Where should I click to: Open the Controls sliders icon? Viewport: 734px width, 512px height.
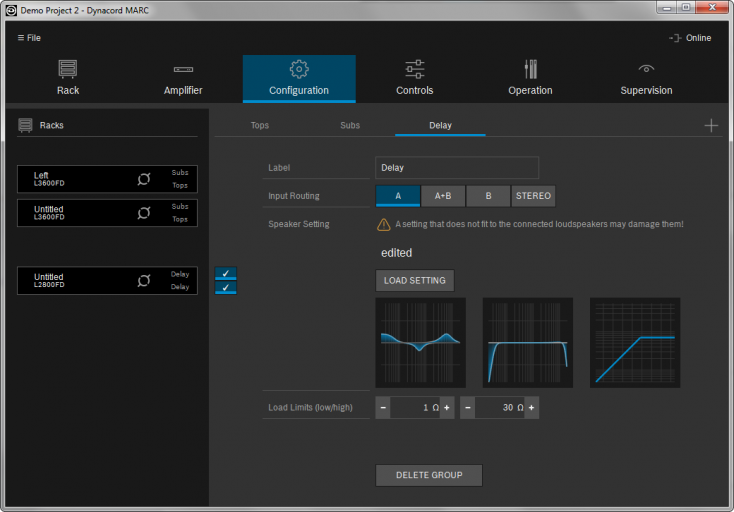tap(415, 69)
